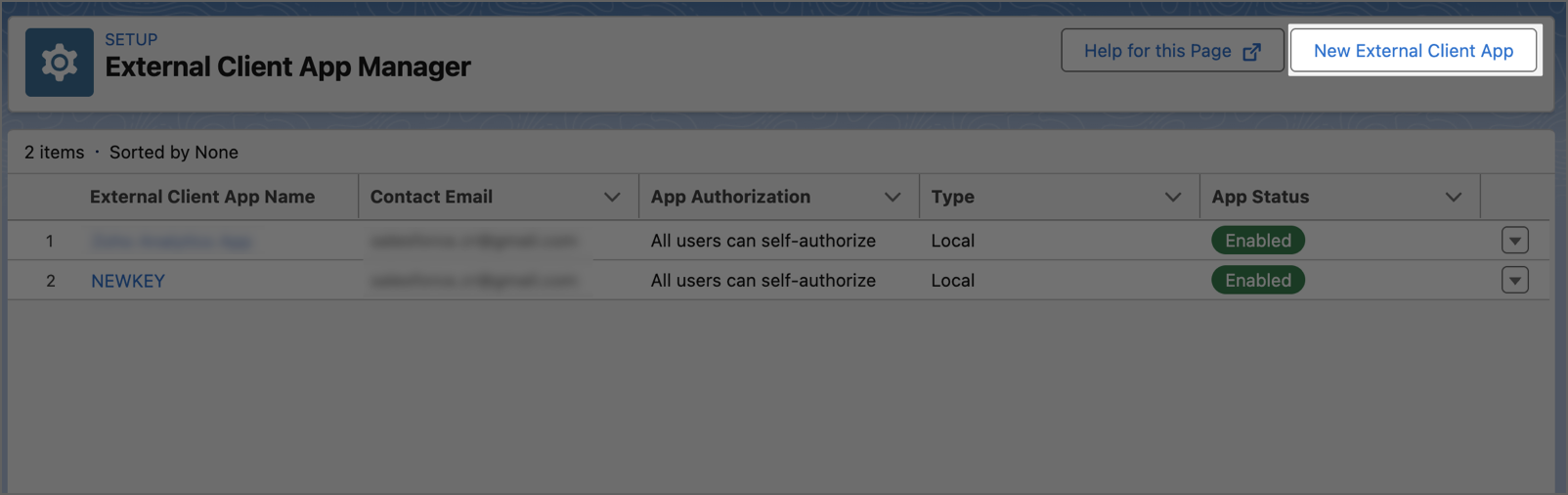Click the Setup gear icon
This screenshot has height=495, width=1568.
tap(60, 63)
